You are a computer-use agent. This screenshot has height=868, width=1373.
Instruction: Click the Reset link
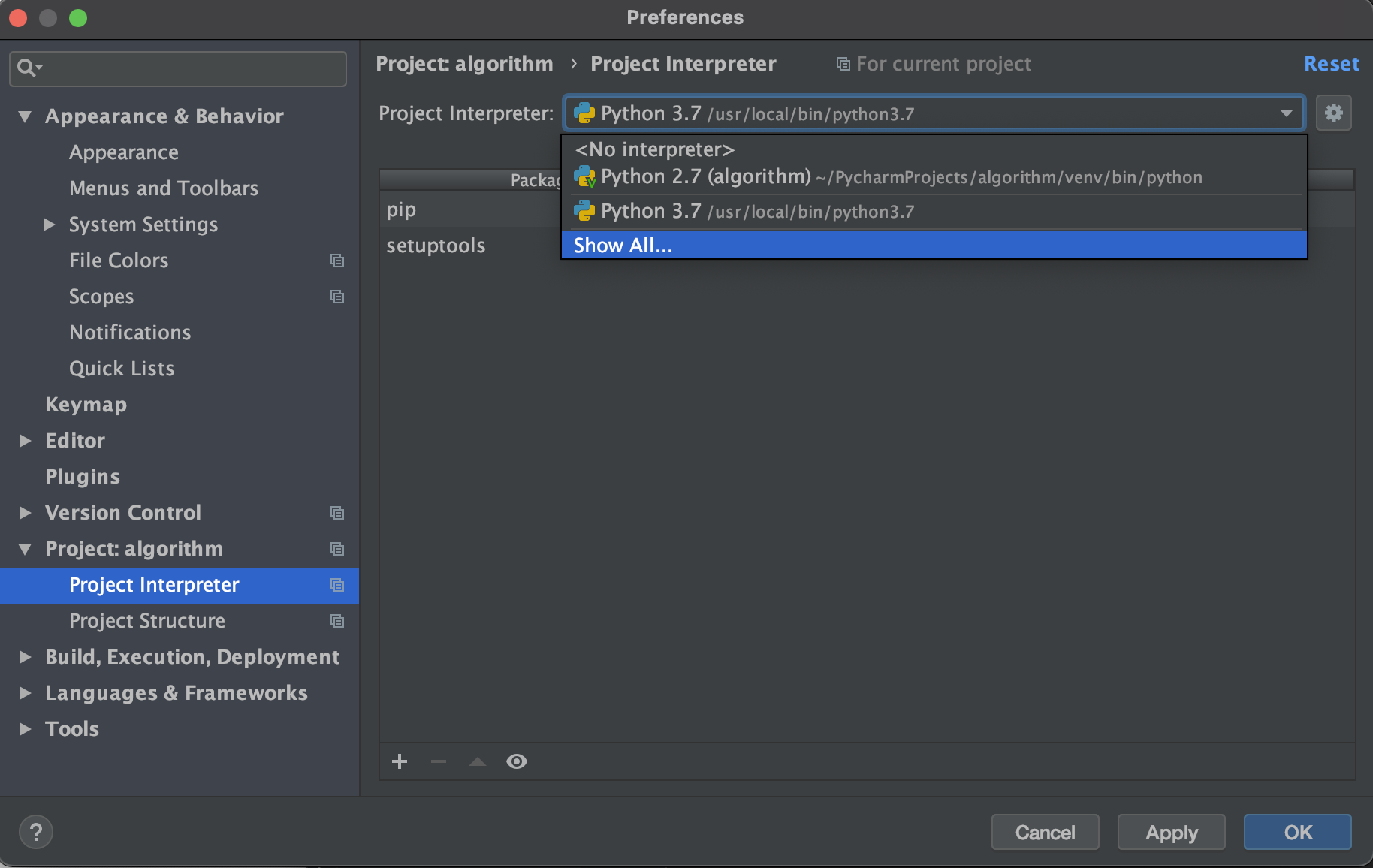(x=1331, y=64)
